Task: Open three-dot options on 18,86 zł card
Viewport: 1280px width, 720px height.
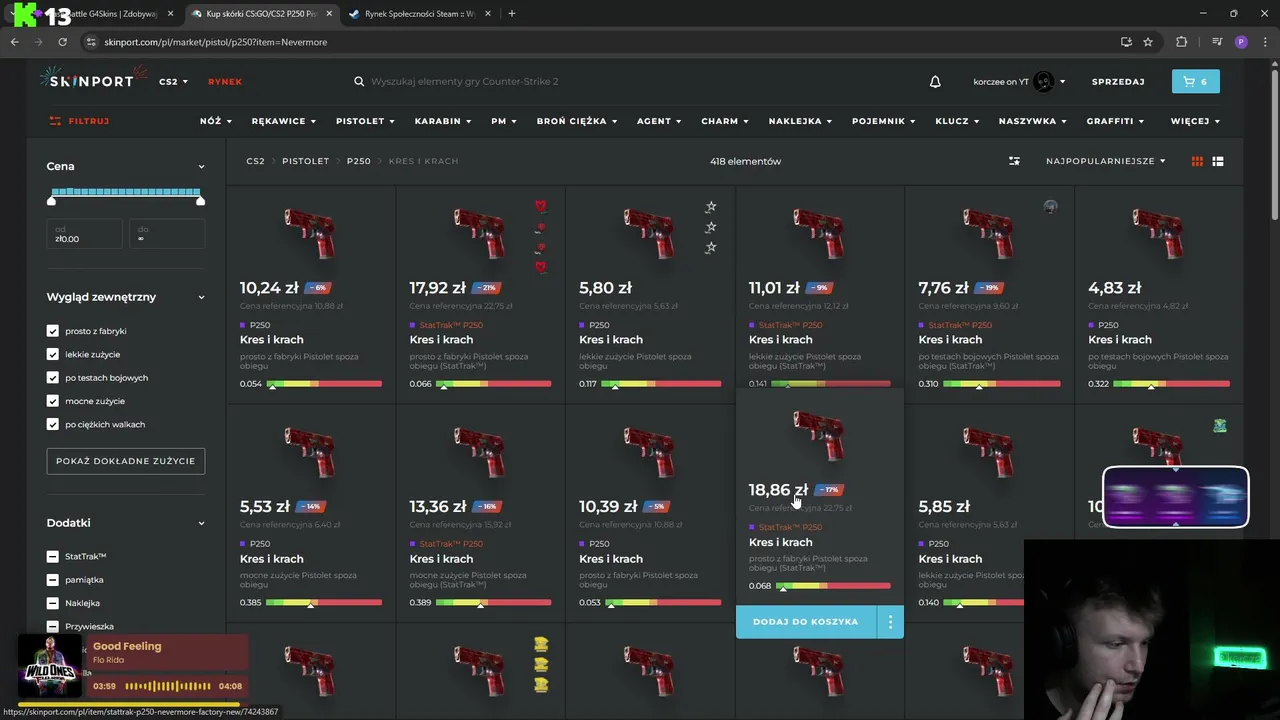Action: pyautogui.click(x=890, y=622)
